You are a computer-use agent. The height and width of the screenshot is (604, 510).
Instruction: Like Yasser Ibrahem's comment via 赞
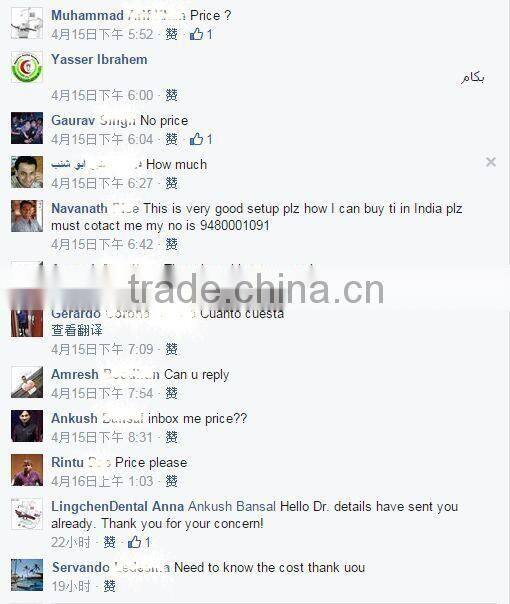171,95
